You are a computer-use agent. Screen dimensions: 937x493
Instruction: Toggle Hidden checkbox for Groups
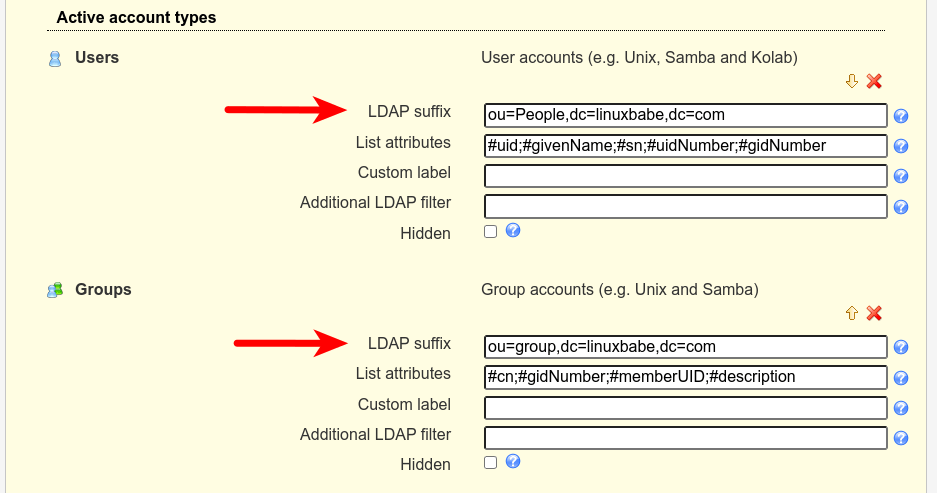pyautogui.click(x=490, y=463)
